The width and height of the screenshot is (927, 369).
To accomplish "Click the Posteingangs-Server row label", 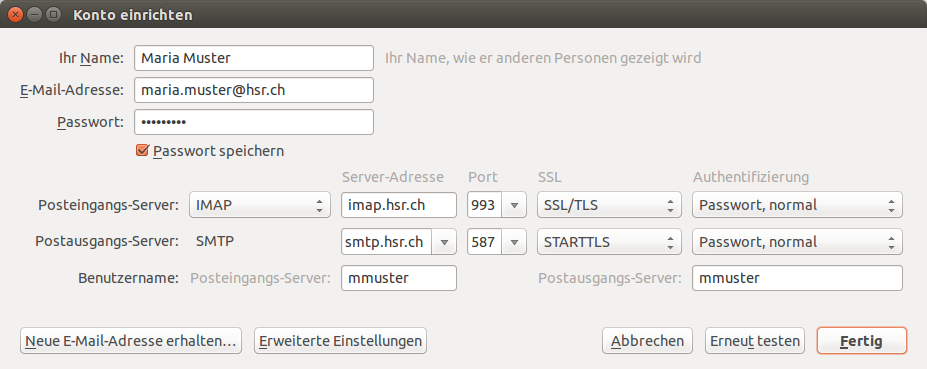I will tap(108, 205).
